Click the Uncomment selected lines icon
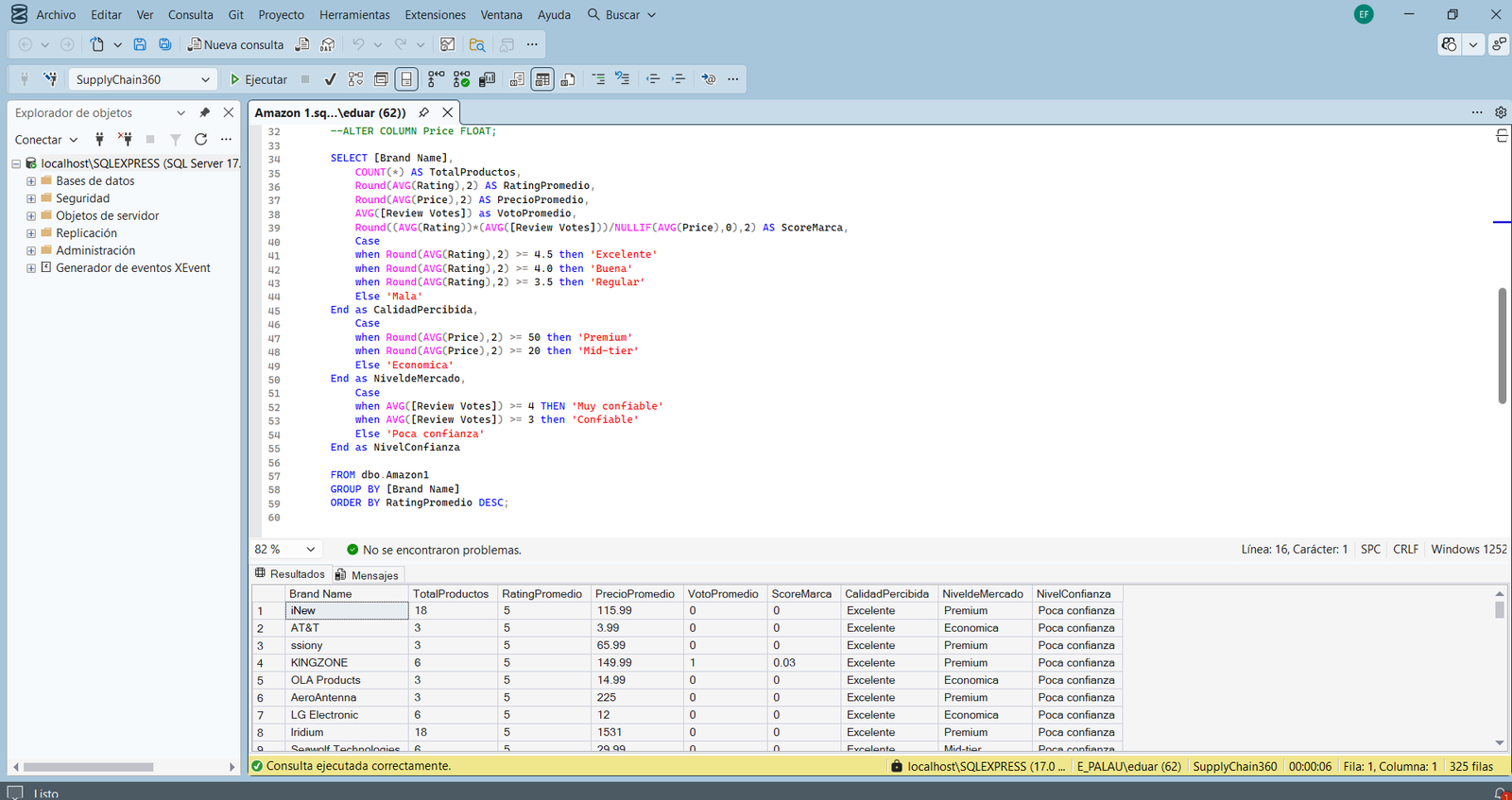The width and height of the screenshot is (1512, 800). 623,79
